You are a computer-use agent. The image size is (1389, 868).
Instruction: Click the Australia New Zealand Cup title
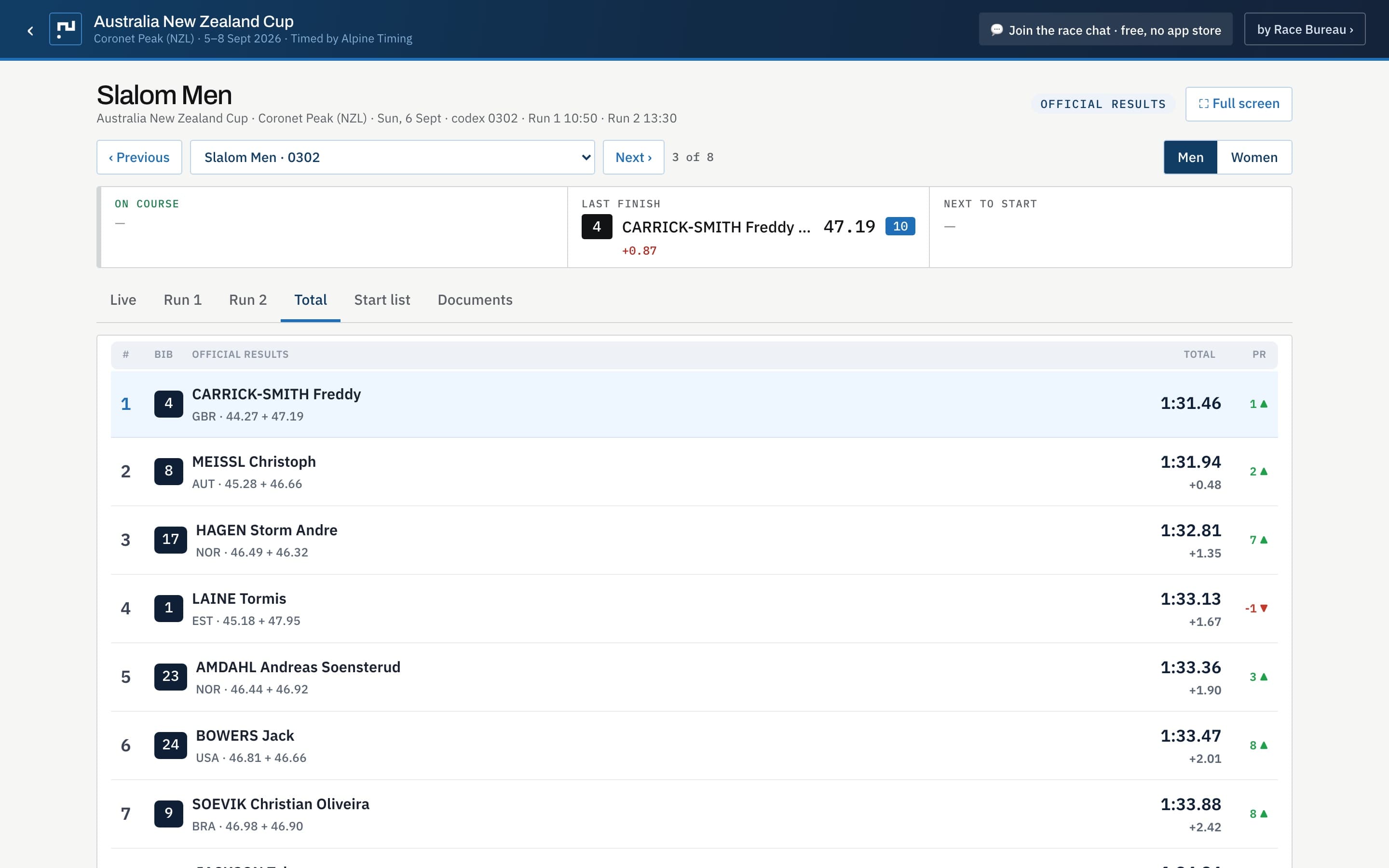pos(193,21)
